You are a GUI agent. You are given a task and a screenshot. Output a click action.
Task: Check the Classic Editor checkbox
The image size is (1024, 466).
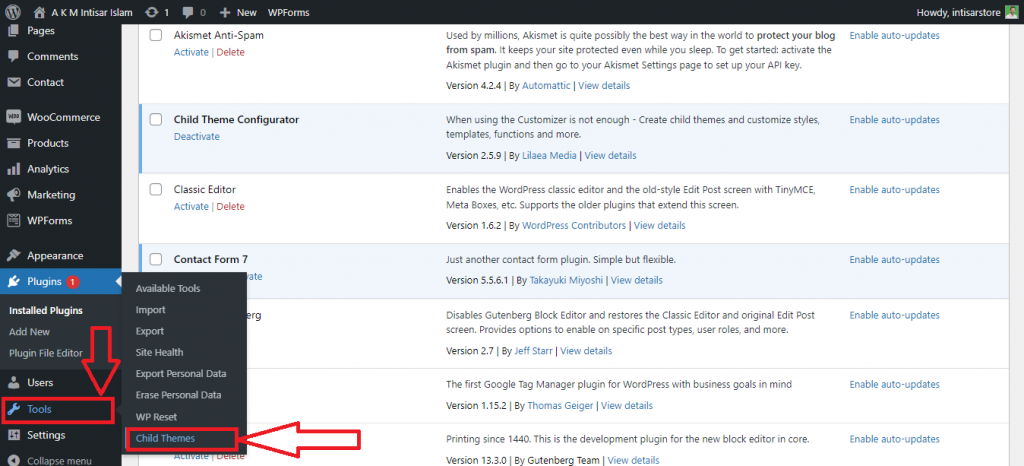point(155,189)
